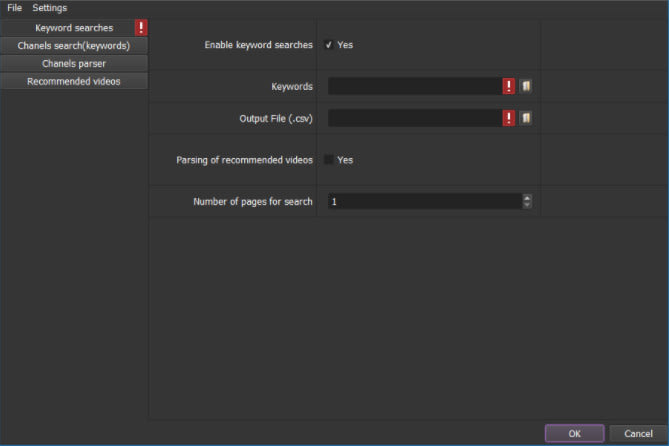Enable Parsing of recommended videos checkbox
The width and height of the screenshot is (670, 446).
[329, 160]
